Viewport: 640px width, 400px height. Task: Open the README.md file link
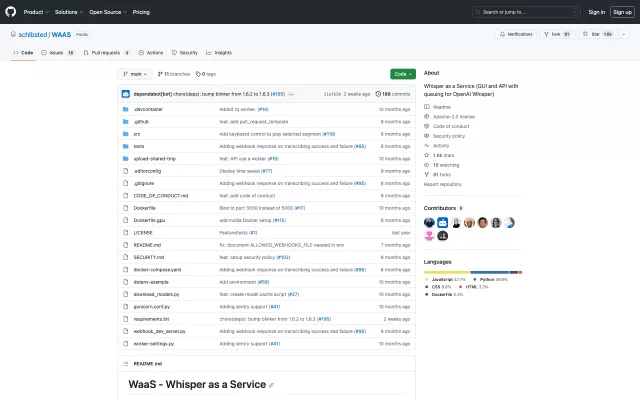pos(148,244)
